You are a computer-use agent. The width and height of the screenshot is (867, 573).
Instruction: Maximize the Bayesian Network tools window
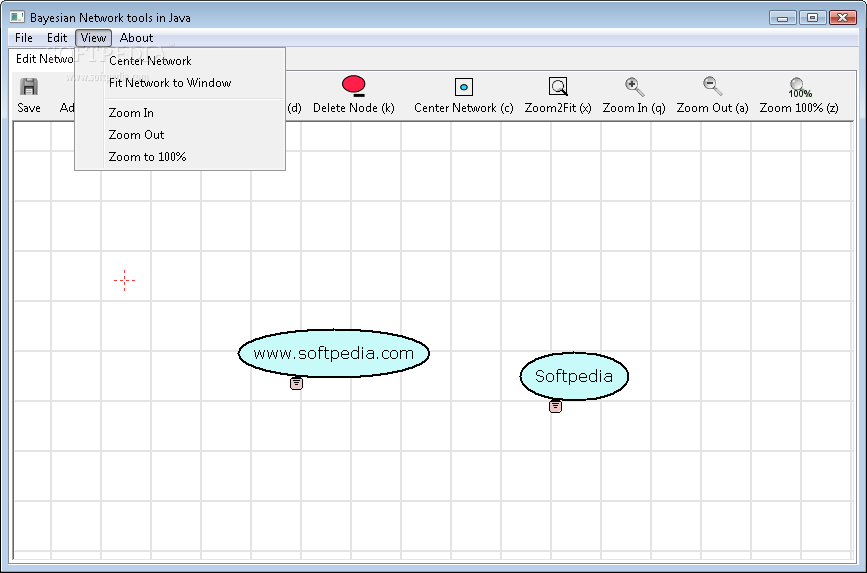[812, 18]
